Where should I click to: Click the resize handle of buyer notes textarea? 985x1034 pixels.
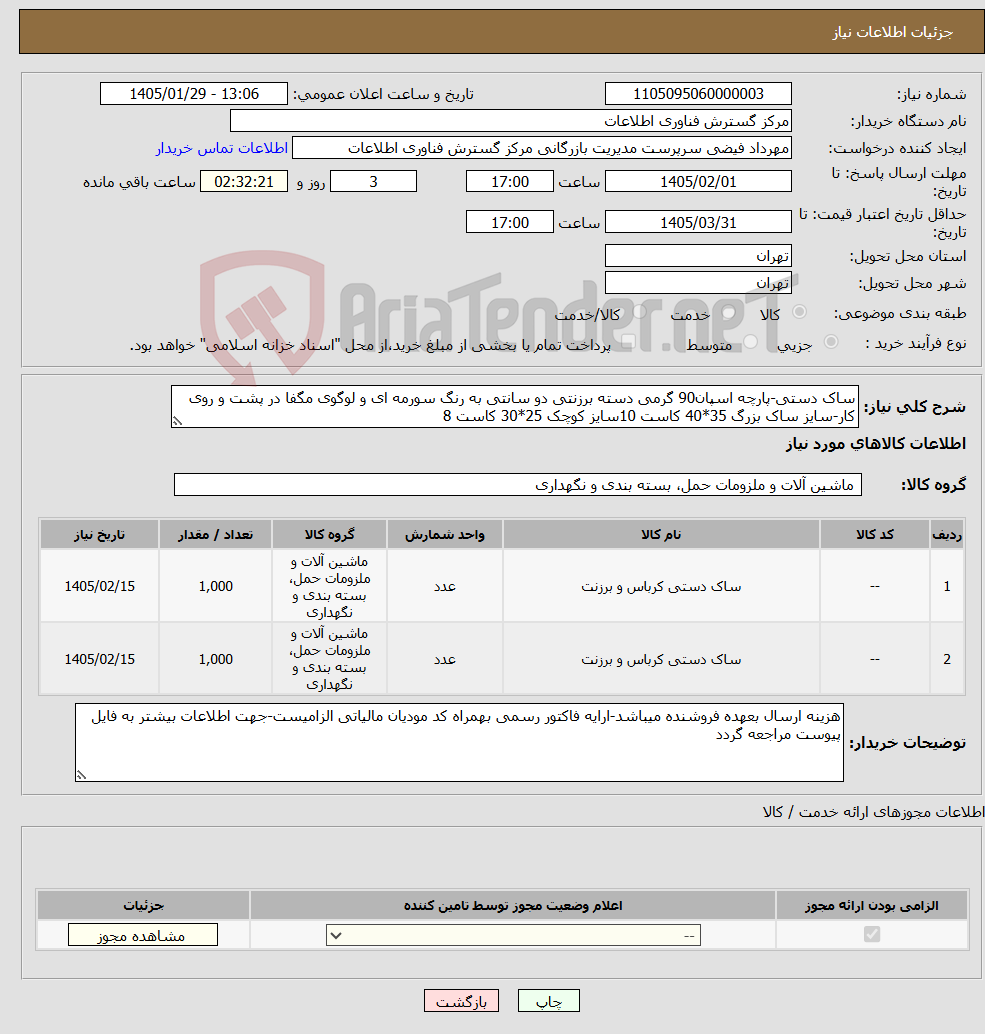pos(81,776)
